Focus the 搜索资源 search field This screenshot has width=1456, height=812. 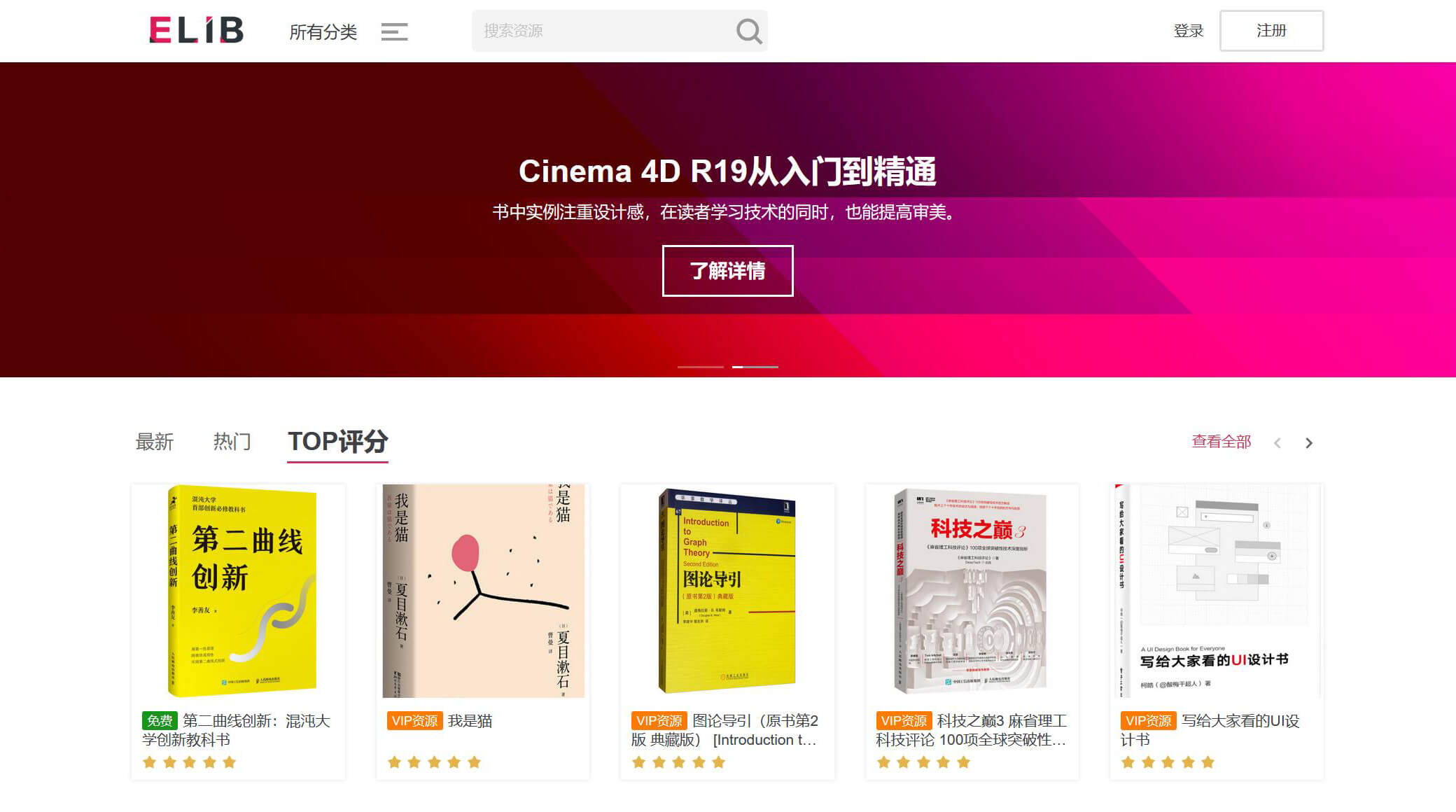click(x=602, y=31)
